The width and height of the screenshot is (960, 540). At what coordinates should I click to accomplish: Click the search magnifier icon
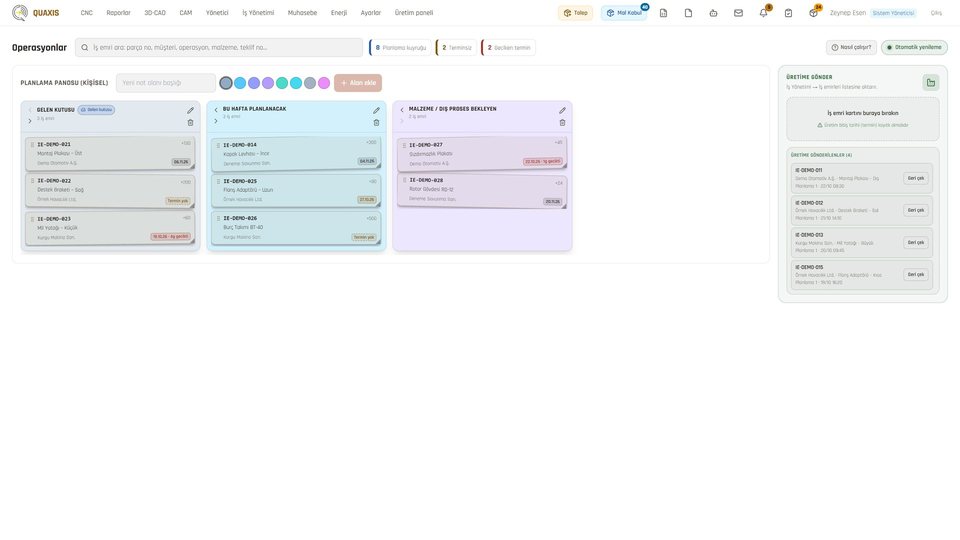click(84, 48)
